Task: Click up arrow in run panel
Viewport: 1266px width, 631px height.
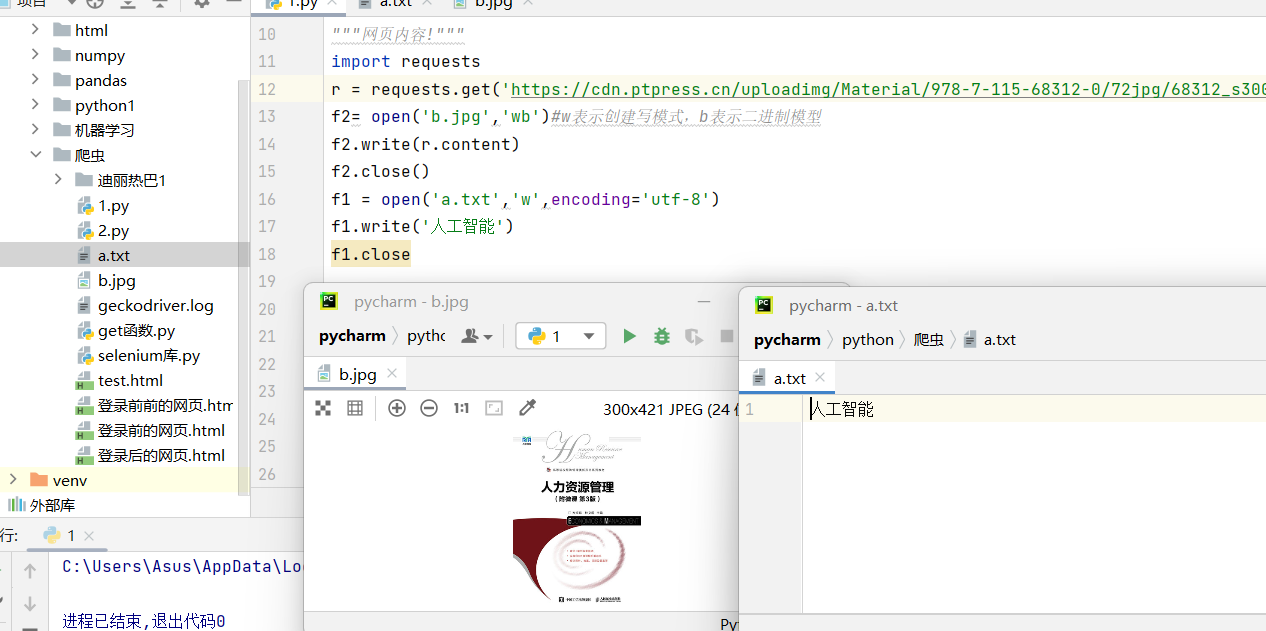Action: [30, 571]
